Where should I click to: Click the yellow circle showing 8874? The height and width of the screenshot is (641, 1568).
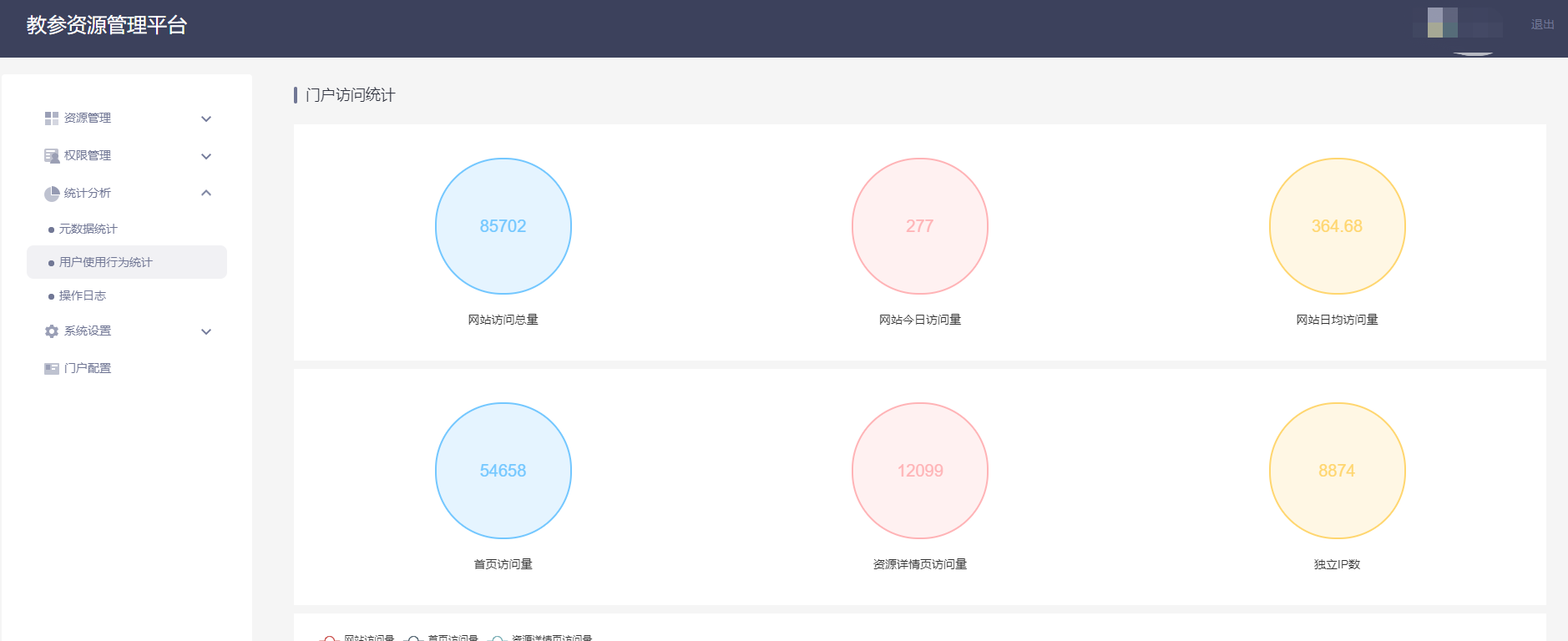(x=1338, y=471)
